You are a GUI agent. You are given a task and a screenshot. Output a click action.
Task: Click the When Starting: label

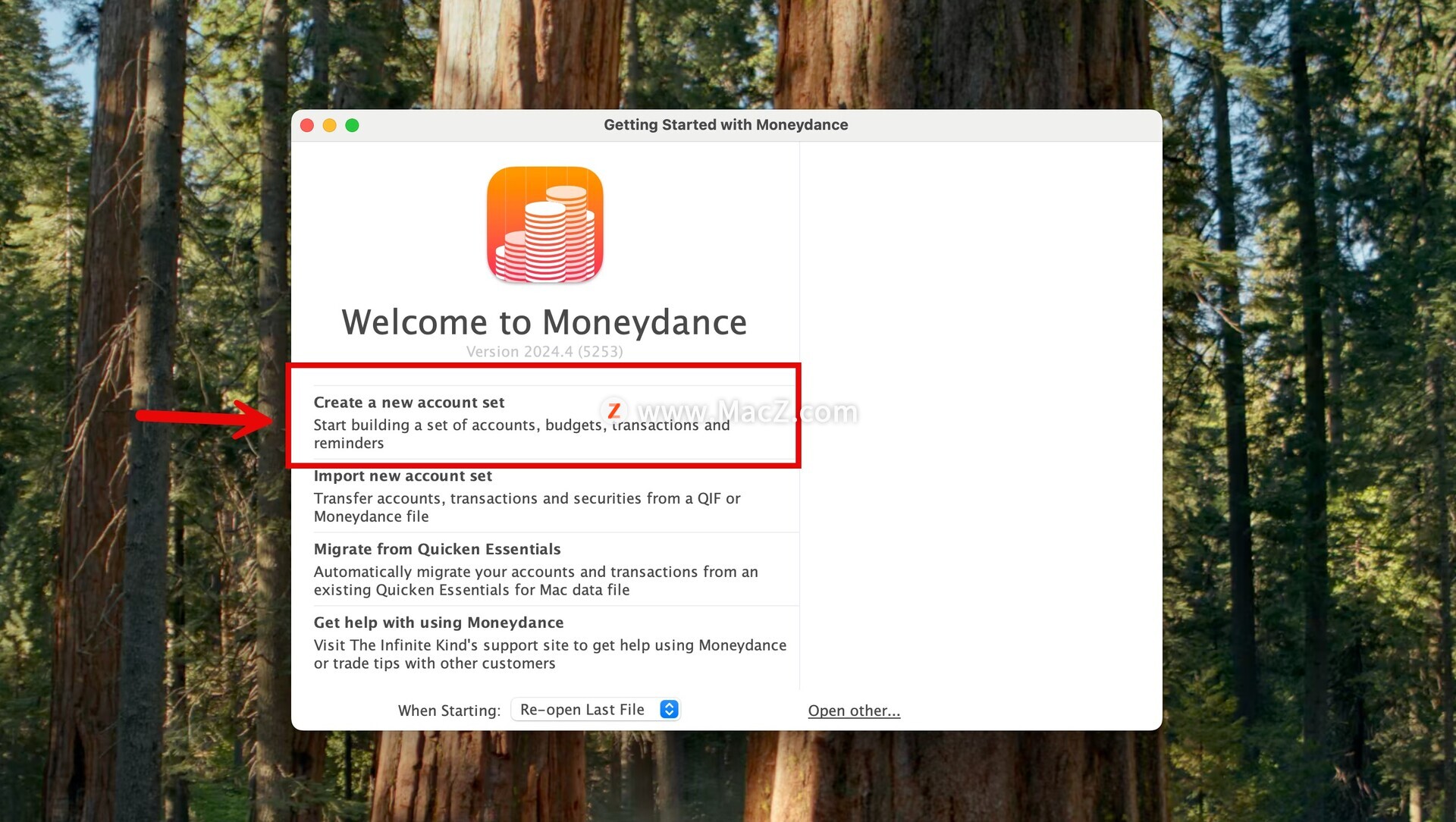(449, 711)
